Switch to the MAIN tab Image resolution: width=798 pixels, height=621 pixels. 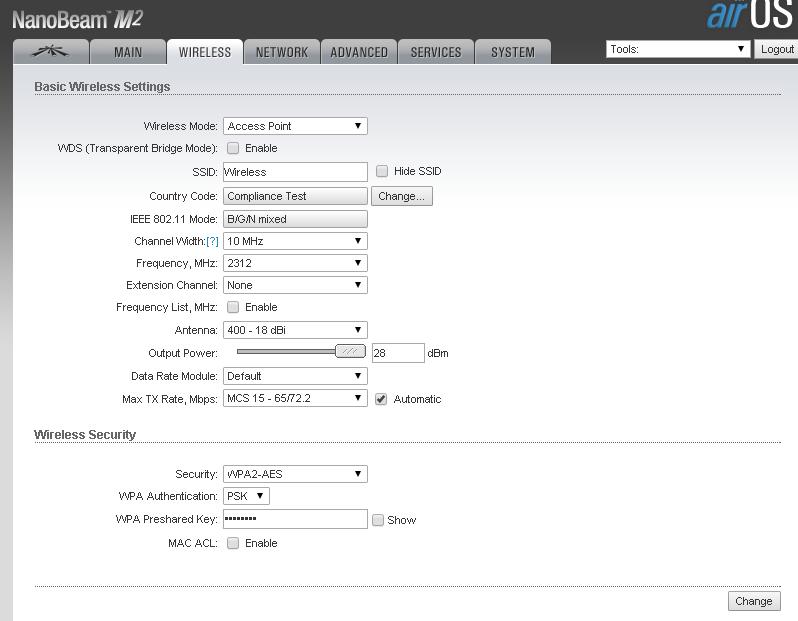coord(128,51)
